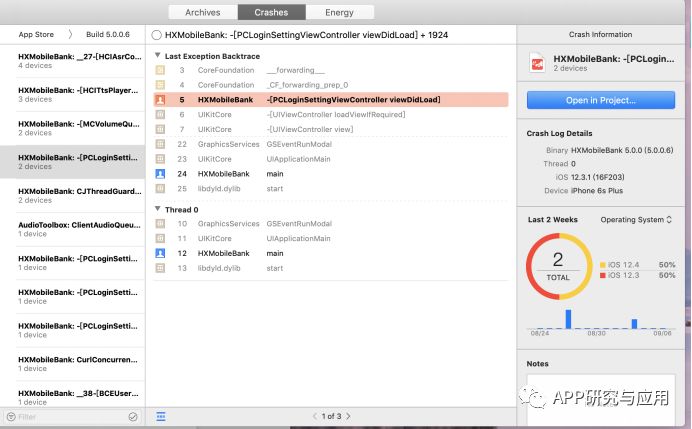
Task: Select the highlighted frame 5 viewDidLoad row
Action: coord(331,100)
